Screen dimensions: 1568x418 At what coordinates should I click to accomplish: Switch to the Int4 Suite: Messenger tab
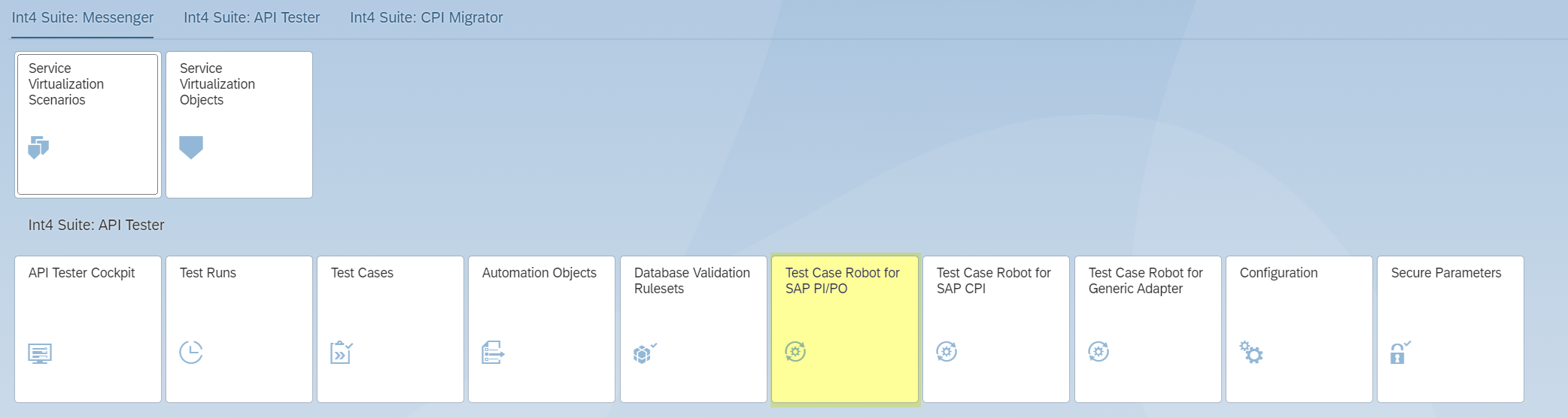pyautogui.click(x=83, y=17)
